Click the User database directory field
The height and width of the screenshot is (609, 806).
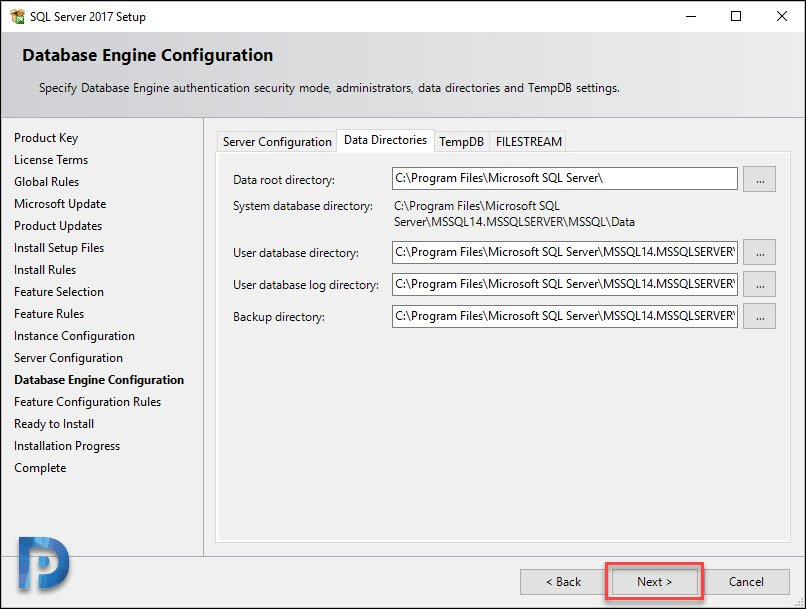564,252
